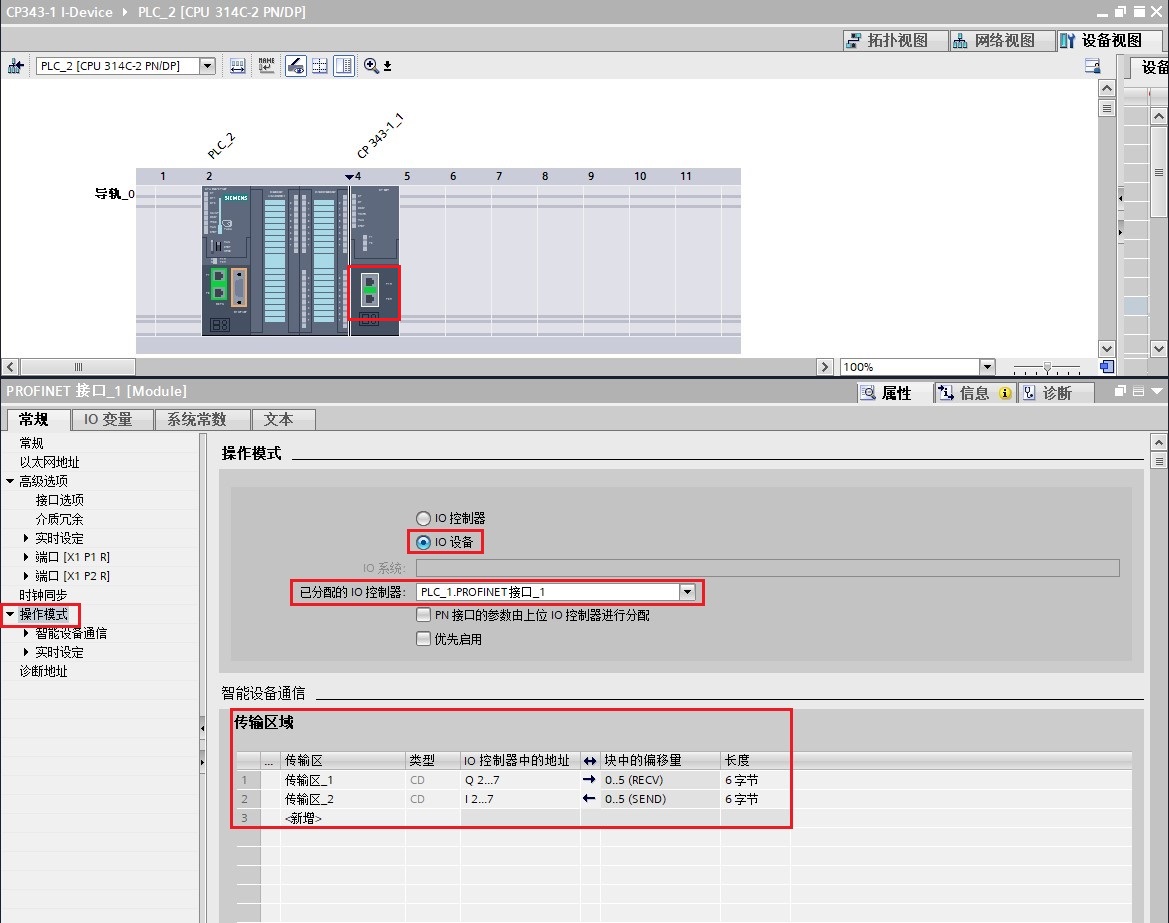Switch to the 网络视图 tab
Viewport: 1169px width, 923px height.
1002,40
